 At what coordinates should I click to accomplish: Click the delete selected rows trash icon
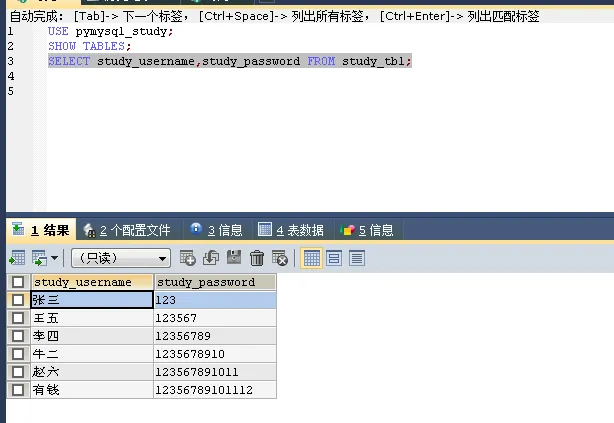coord(257,258)
